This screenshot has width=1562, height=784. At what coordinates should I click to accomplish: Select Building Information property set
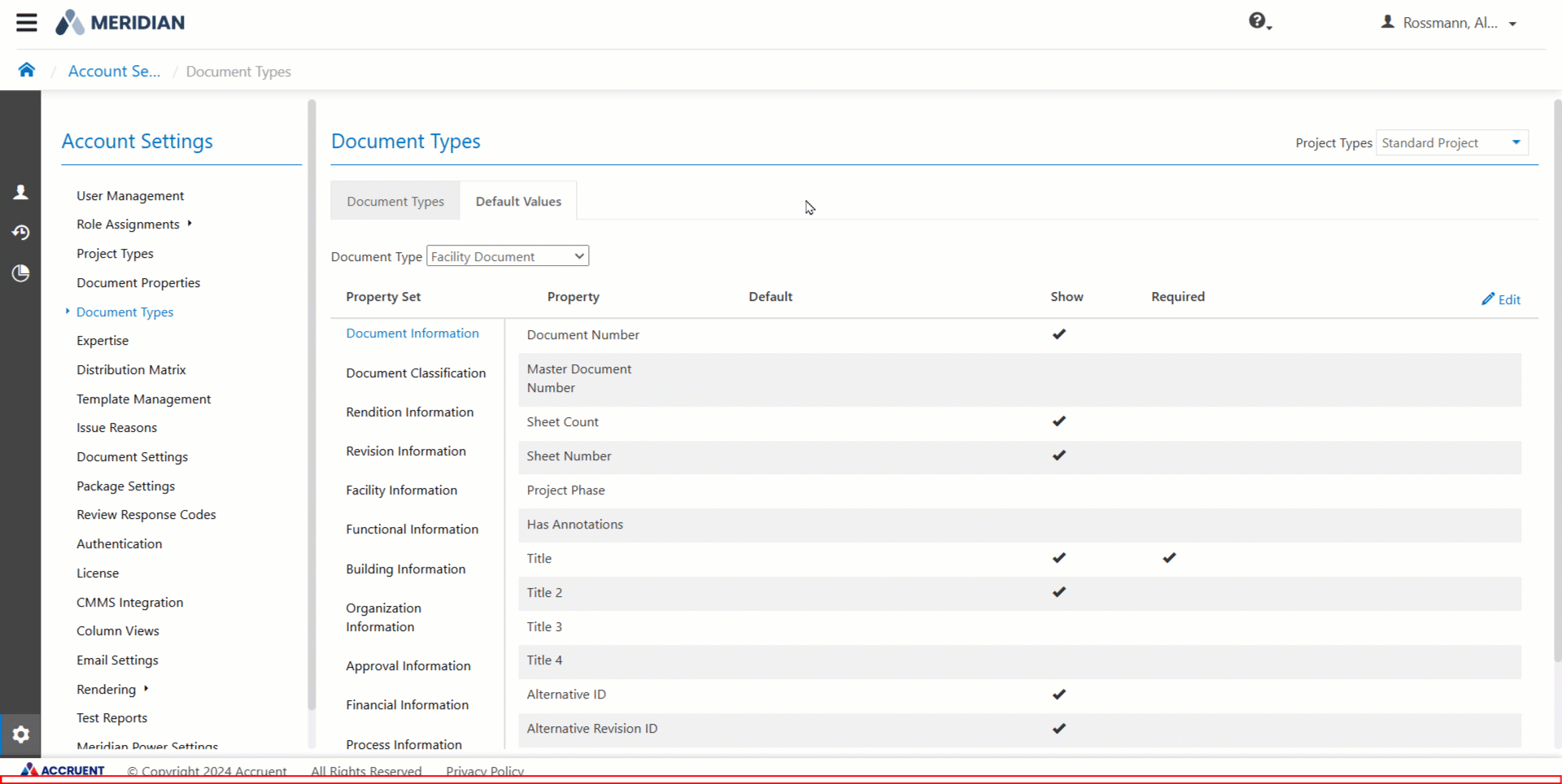coord(405,568)
